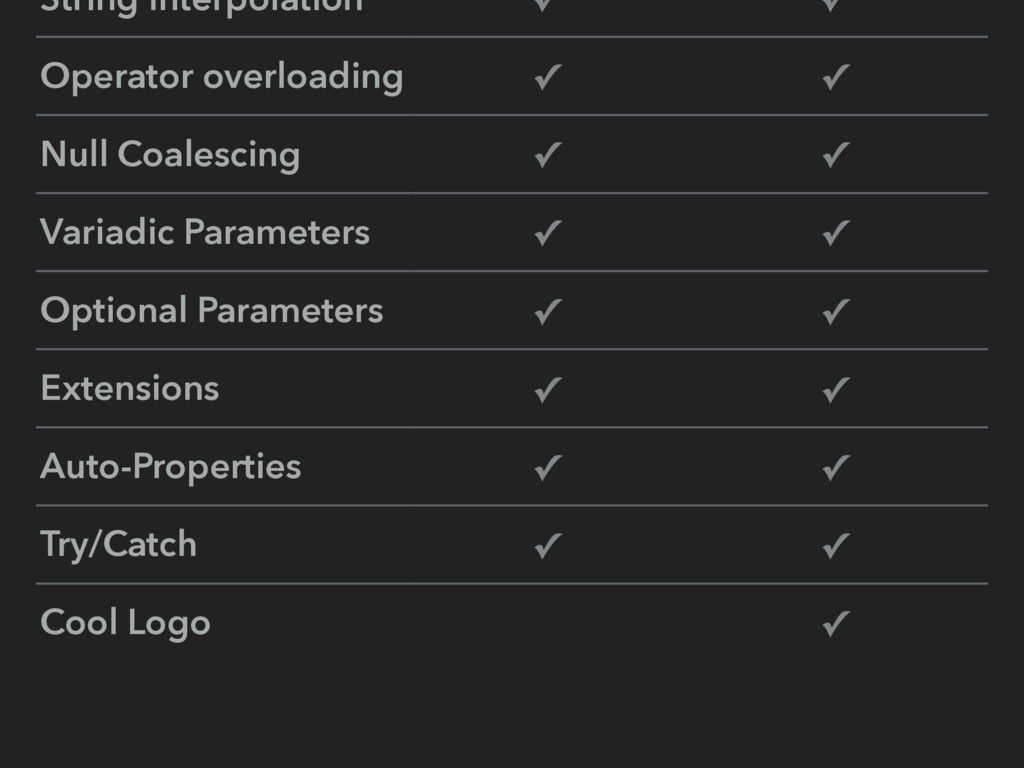Select the right checkmark beside Null Coalescing
Screen dimensions: 1024x768
(835, 155)
